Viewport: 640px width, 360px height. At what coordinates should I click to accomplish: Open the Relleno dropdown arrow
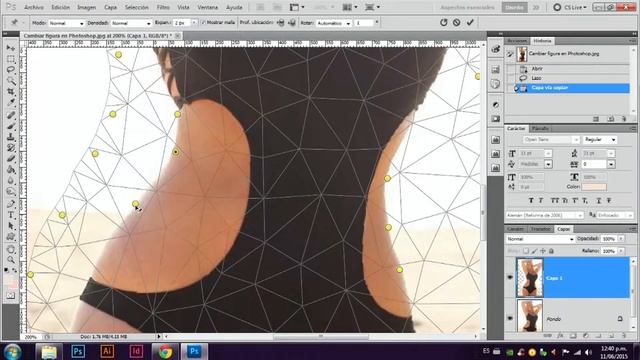tap(621, 251)
